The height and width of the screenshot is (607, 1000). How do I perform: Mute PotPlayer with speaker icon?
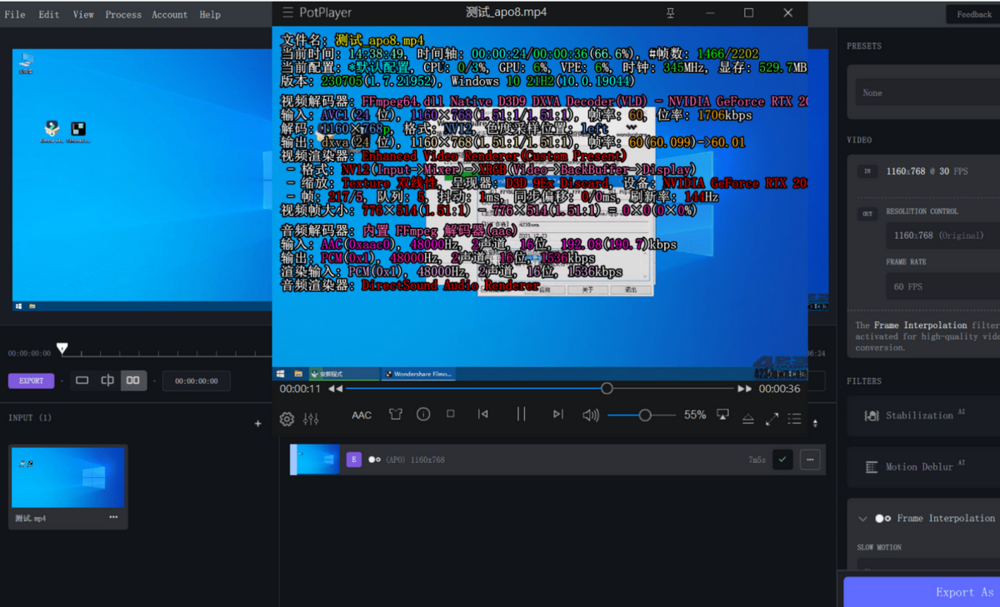click(x=591, y=415)
